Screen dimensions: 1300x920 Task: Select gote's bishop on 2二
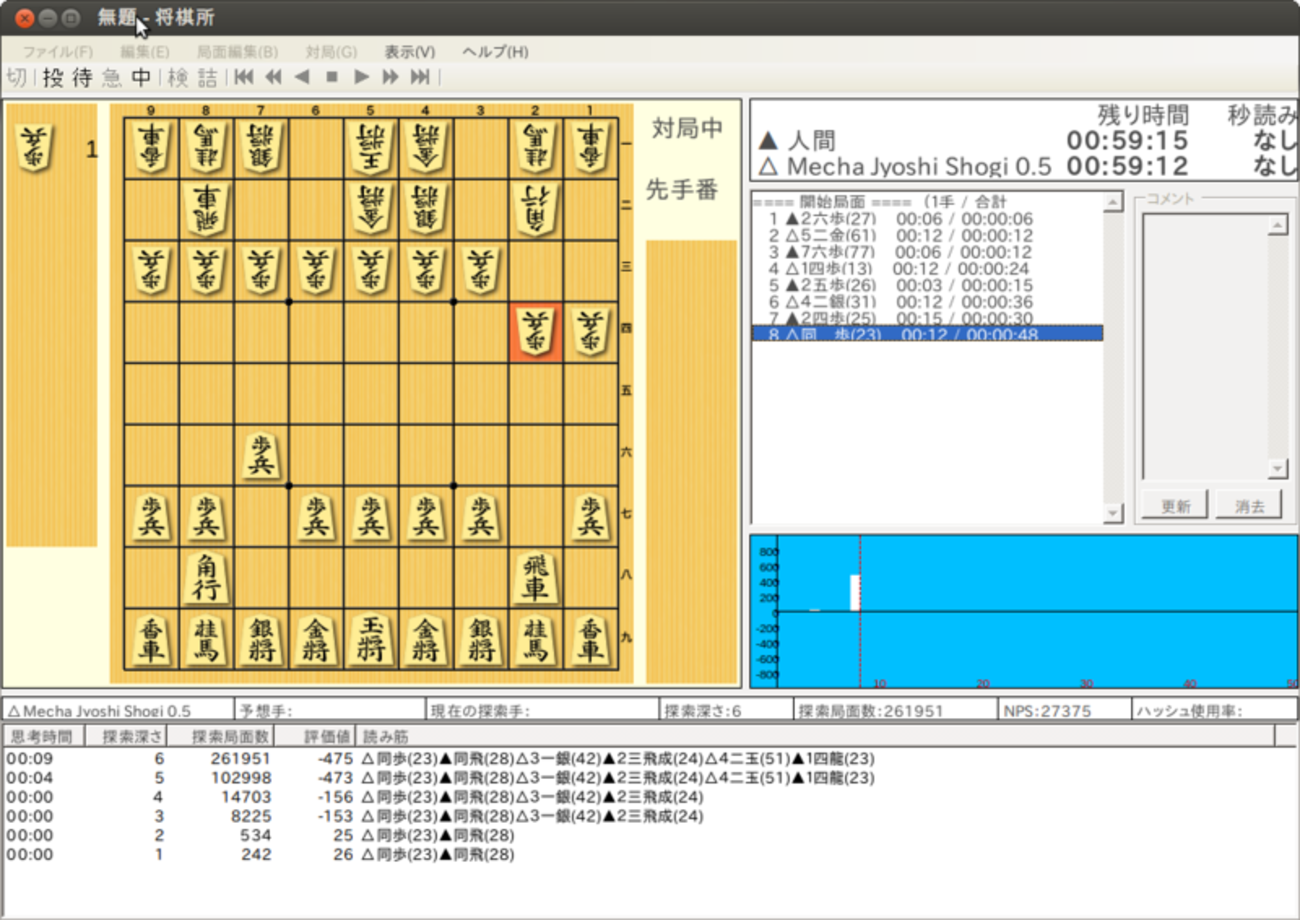coord(536,209)
